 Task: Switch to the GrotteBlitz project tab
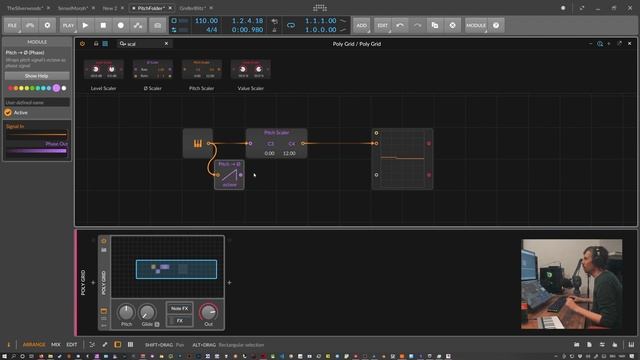pyautogui.click(x=192, y=8)
